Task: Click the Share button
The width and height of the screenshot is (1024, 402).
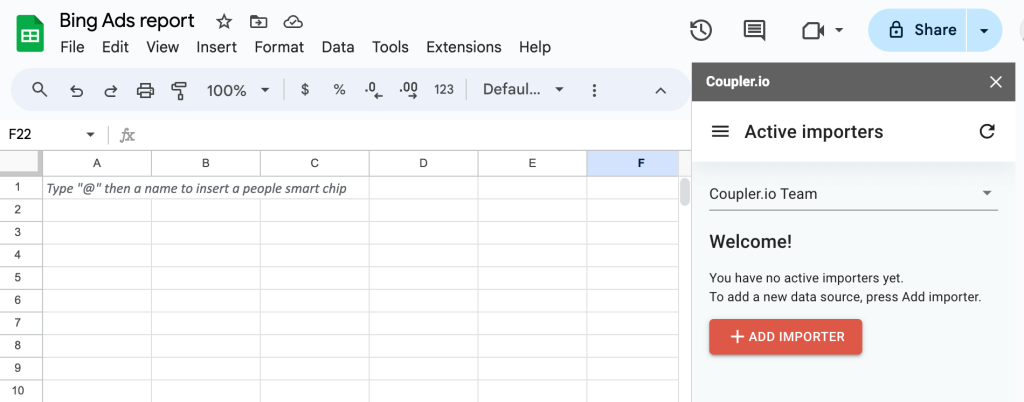Action: tap(918, 30)
